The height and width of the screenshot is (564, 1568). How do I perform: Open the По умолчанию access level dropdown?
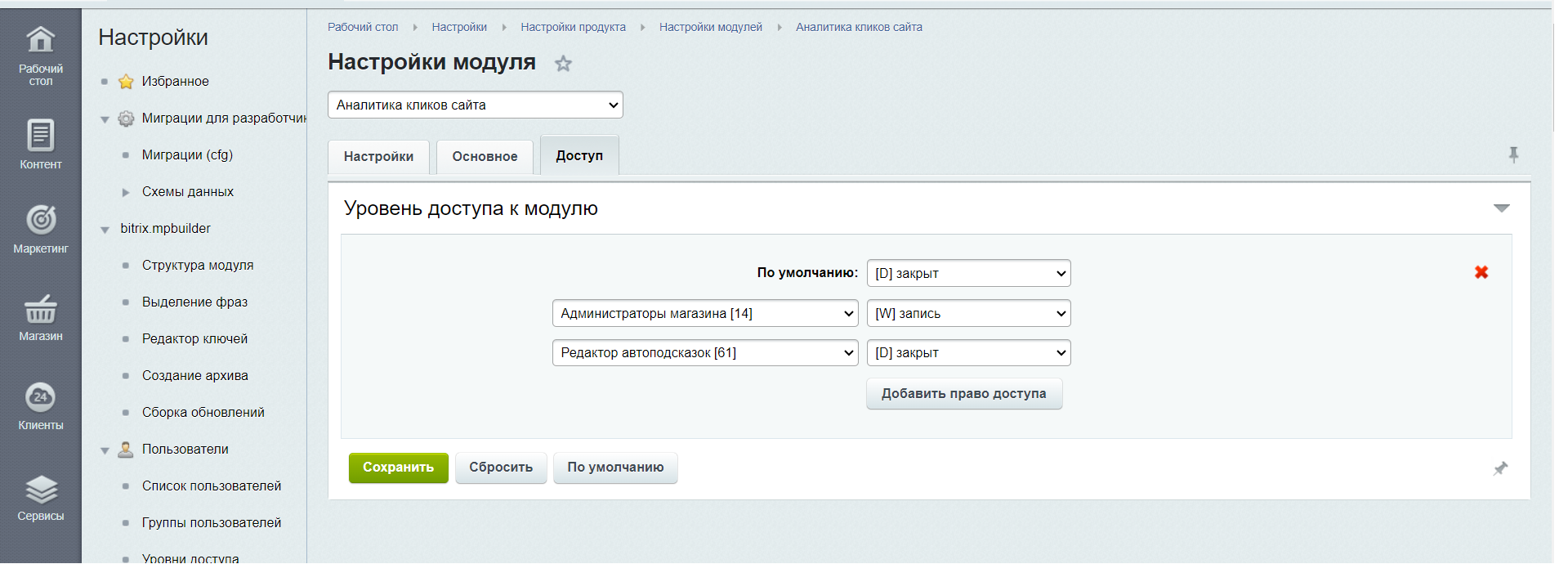point(968,273)
